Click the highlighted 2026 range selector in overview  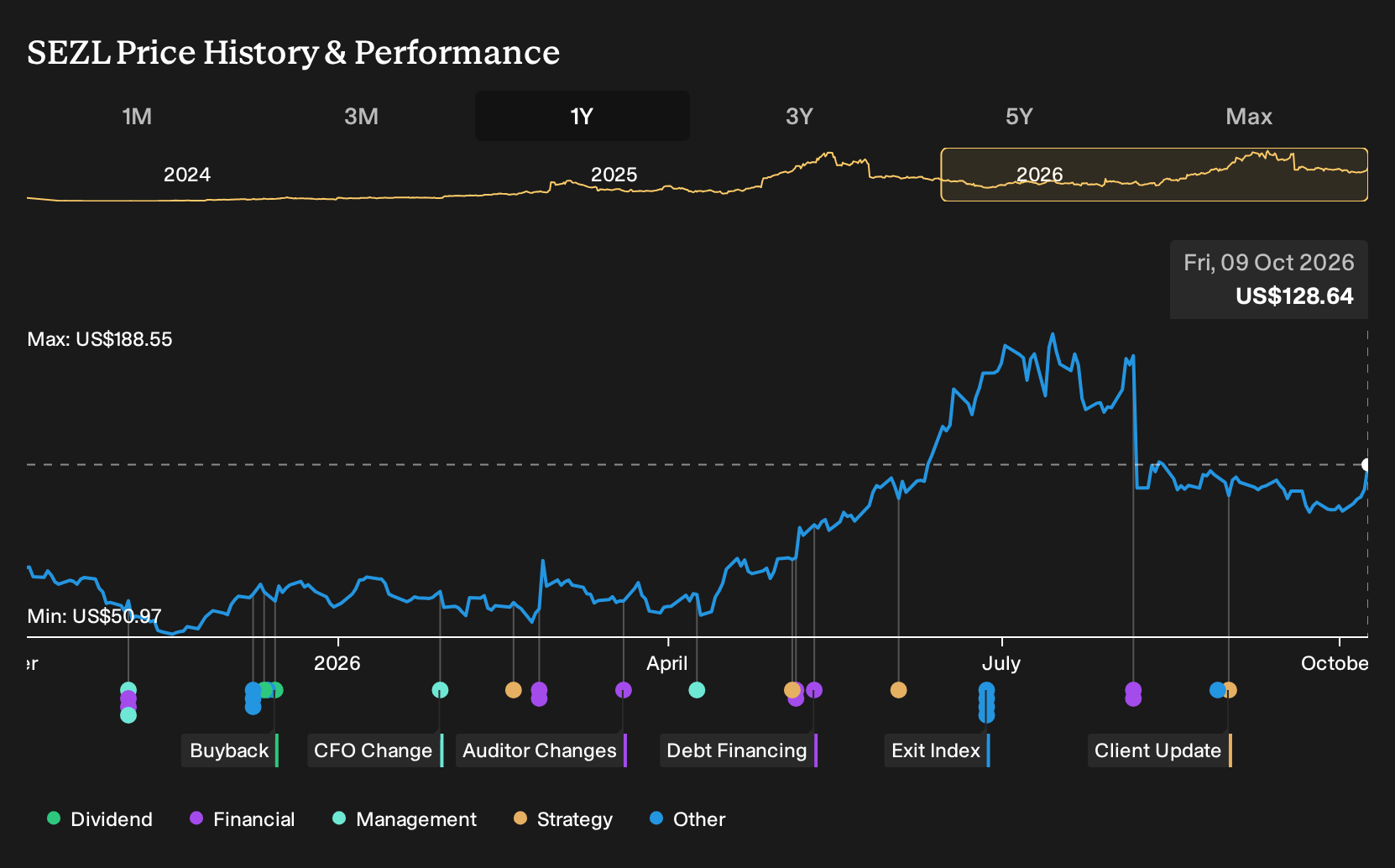[x=1154, y=175]
